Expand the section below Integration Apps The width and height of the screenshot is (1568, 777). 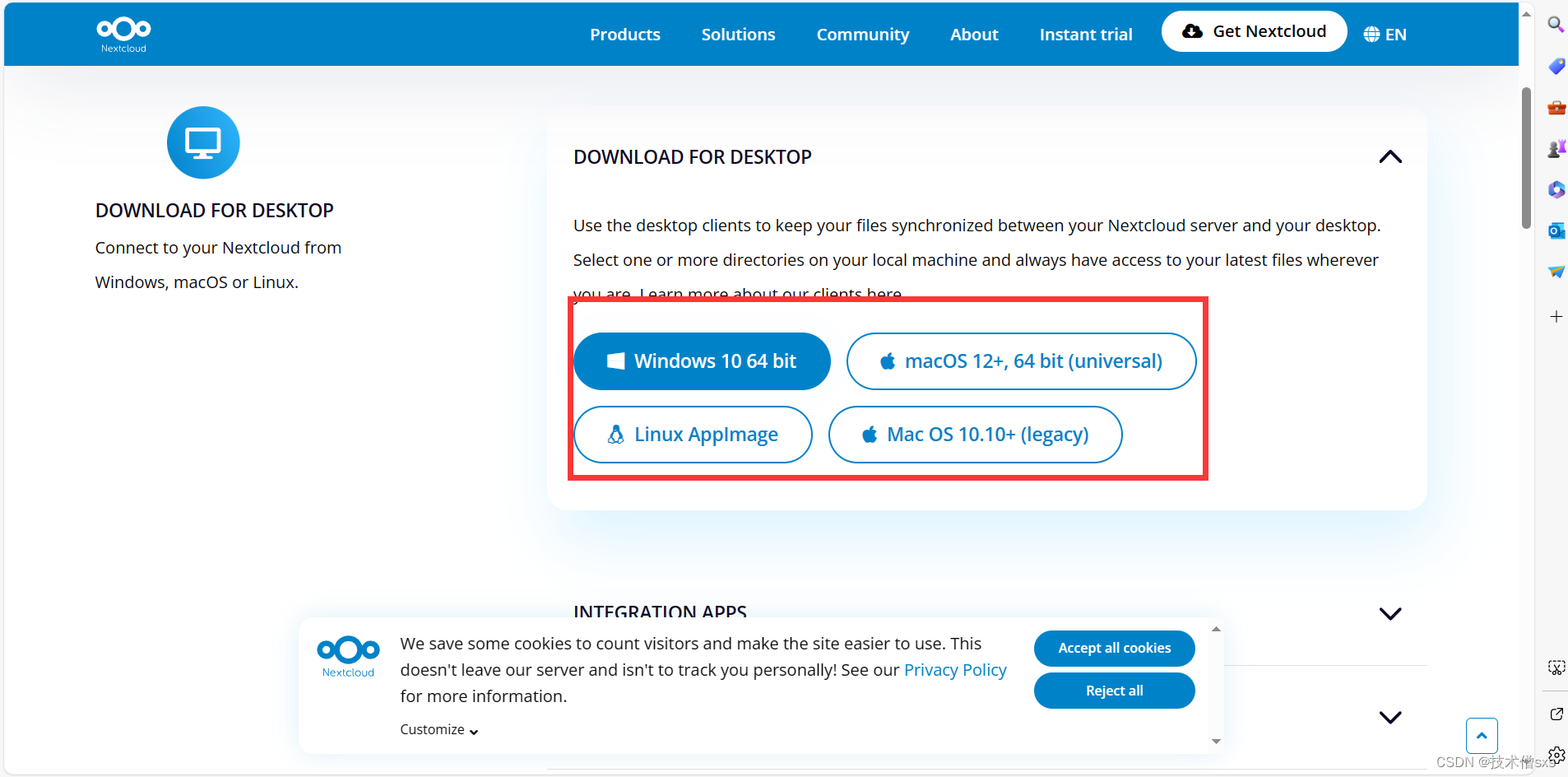pos(1390,717)
